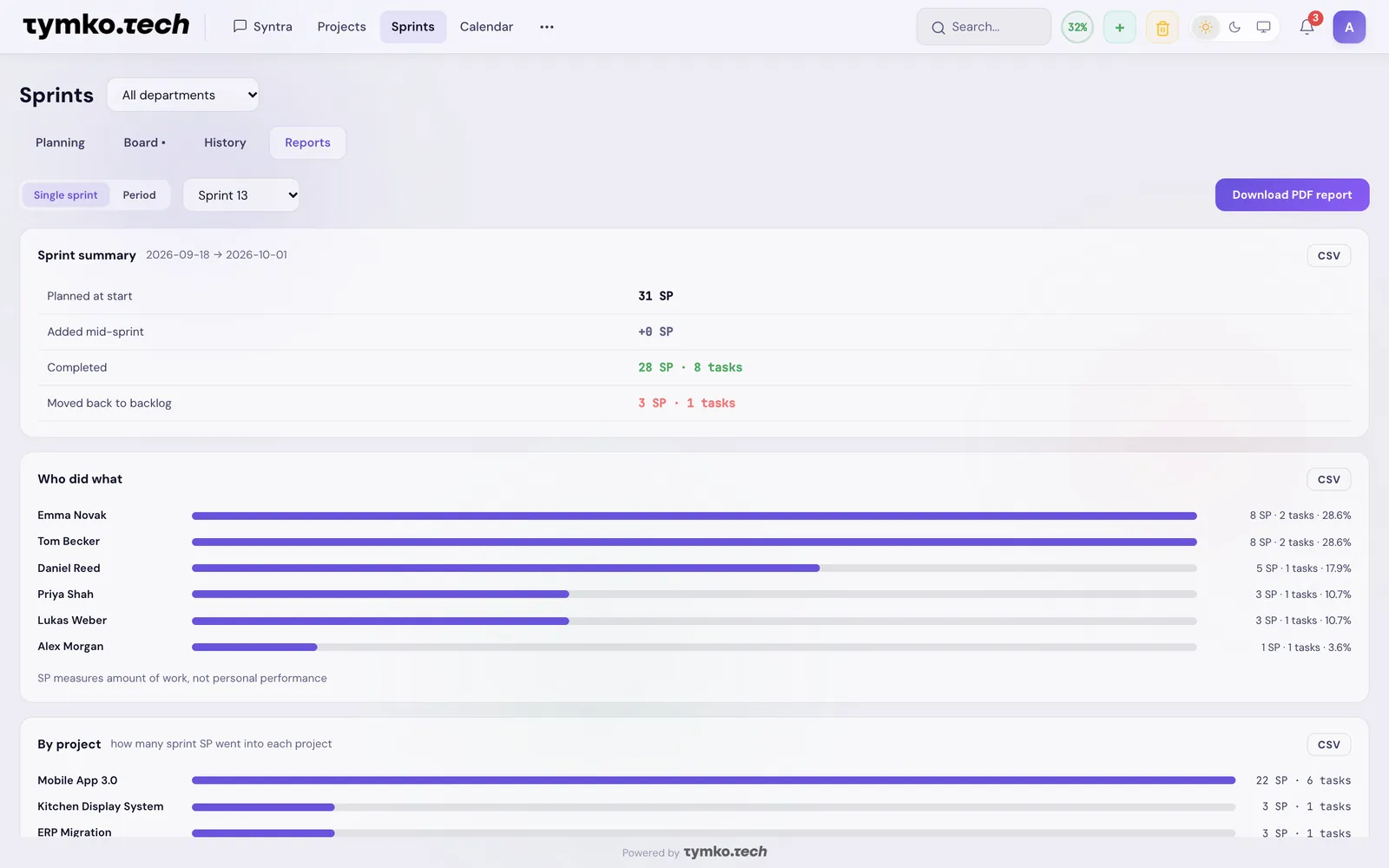Open the yellow trash bin icon

click(x=1162, y=28)
